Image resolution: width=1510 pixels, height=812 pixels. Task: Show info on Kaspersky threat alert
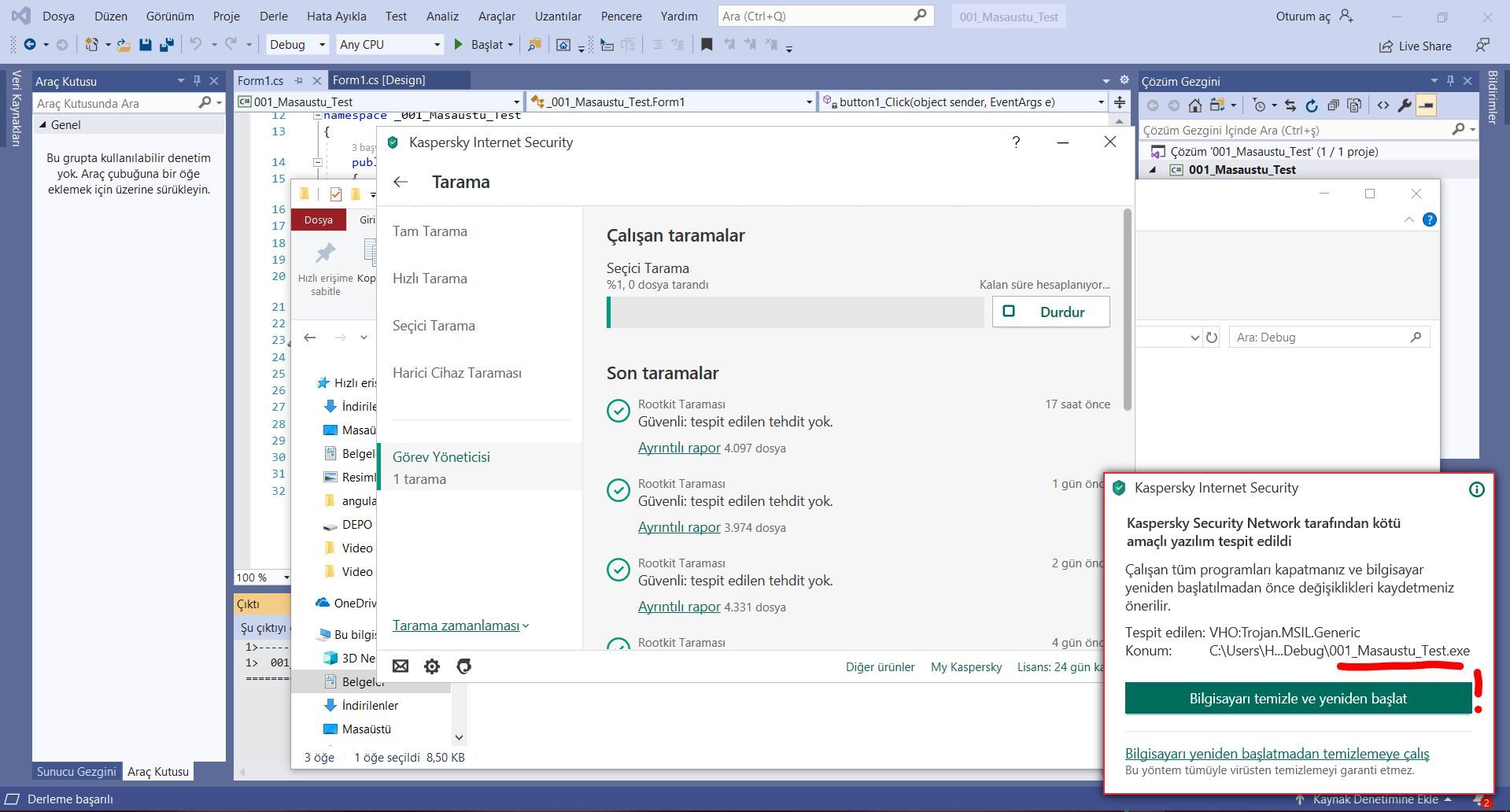point(1477,489)
